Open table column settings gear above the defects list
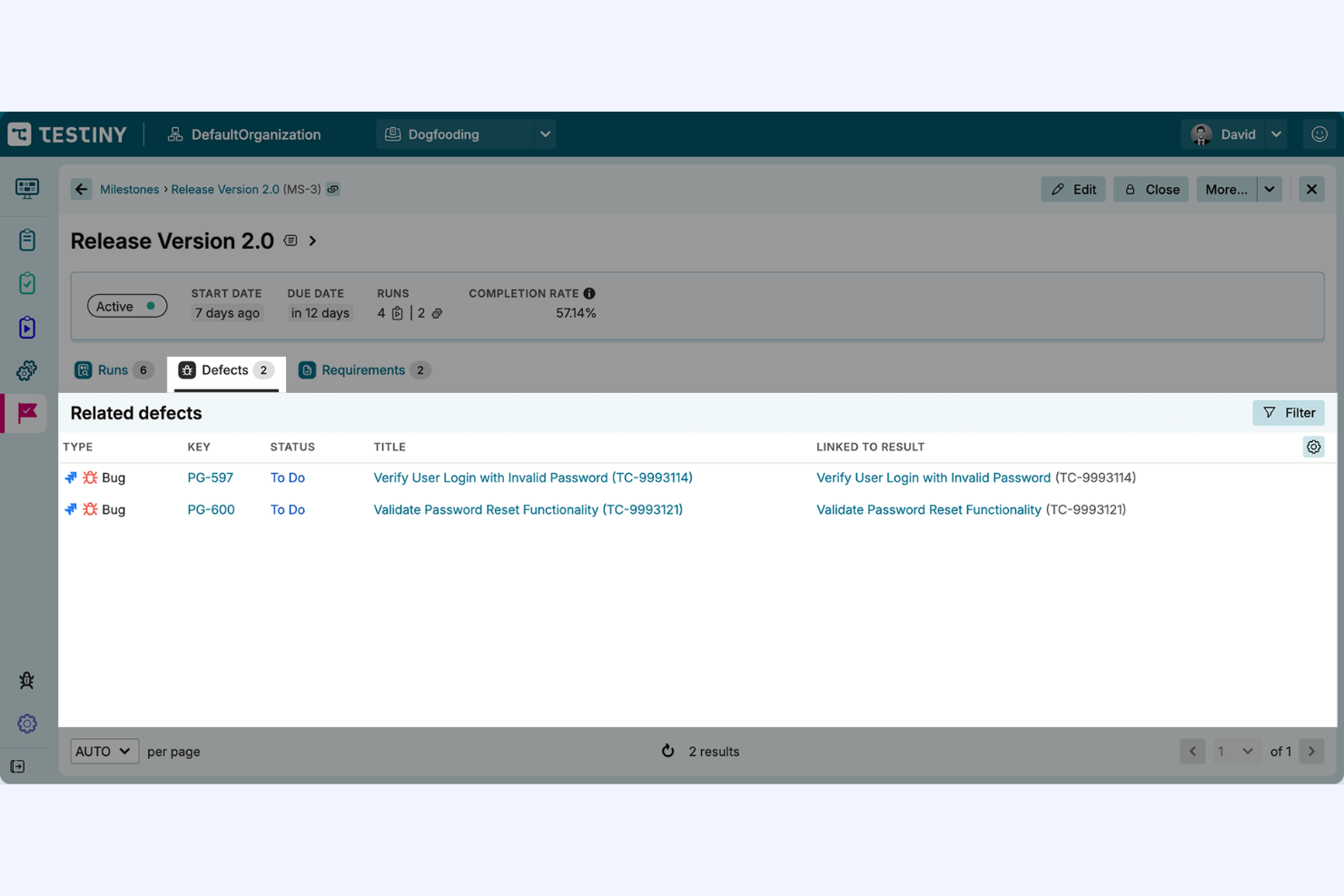The height and width of the screenshot is (896, 1344). pos(1313,447)
